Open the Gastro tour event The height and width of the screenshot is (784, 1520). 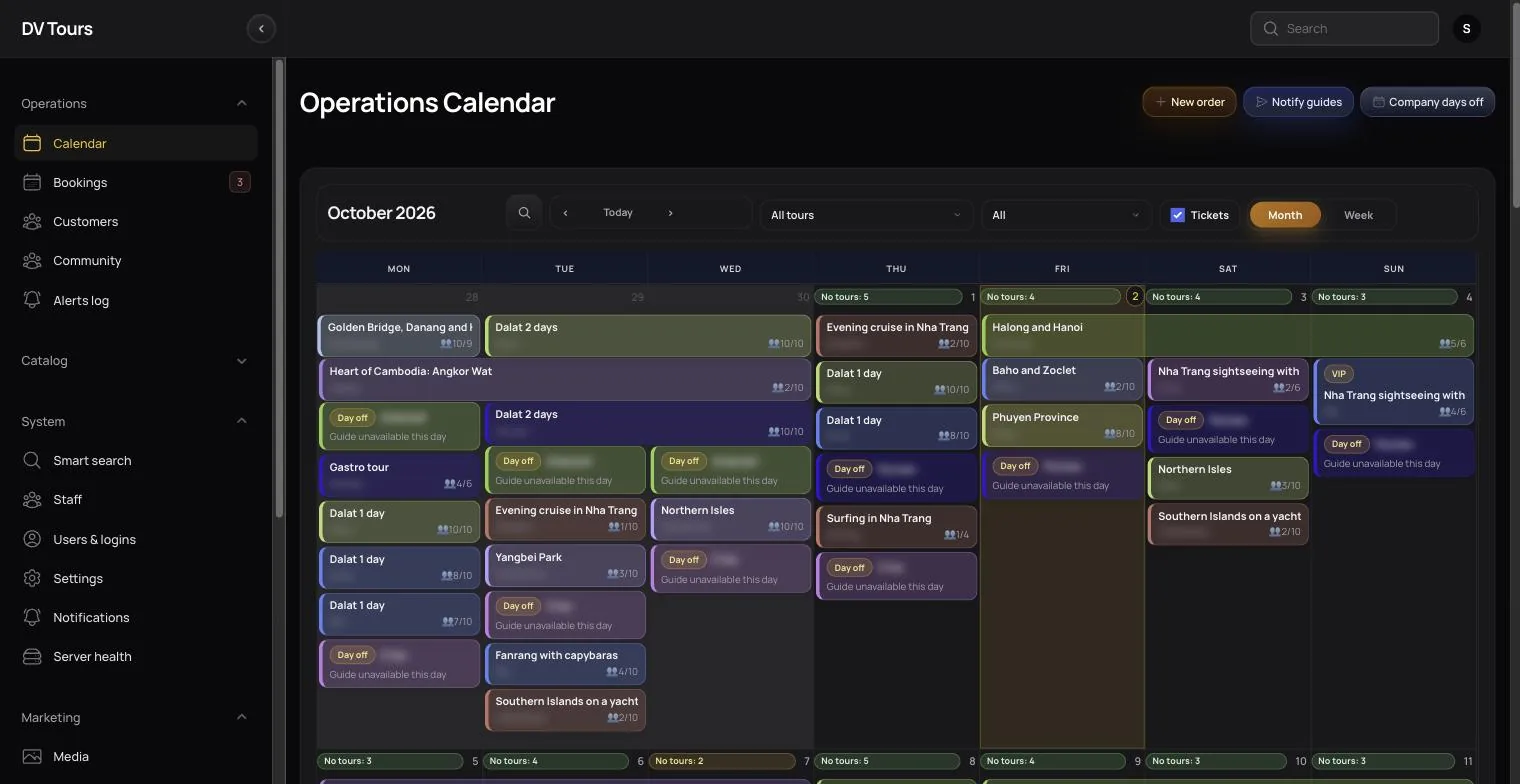click(x=399, y=475)
